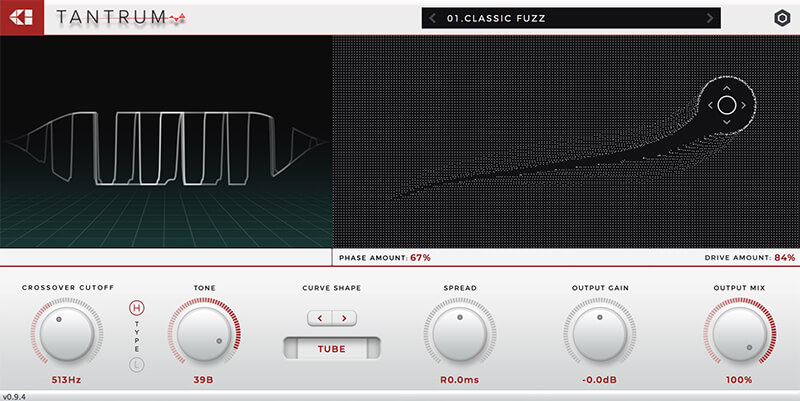Select low-pass L filter type
This screenshot has height=401, width=800.
click(x=136, y=365)
